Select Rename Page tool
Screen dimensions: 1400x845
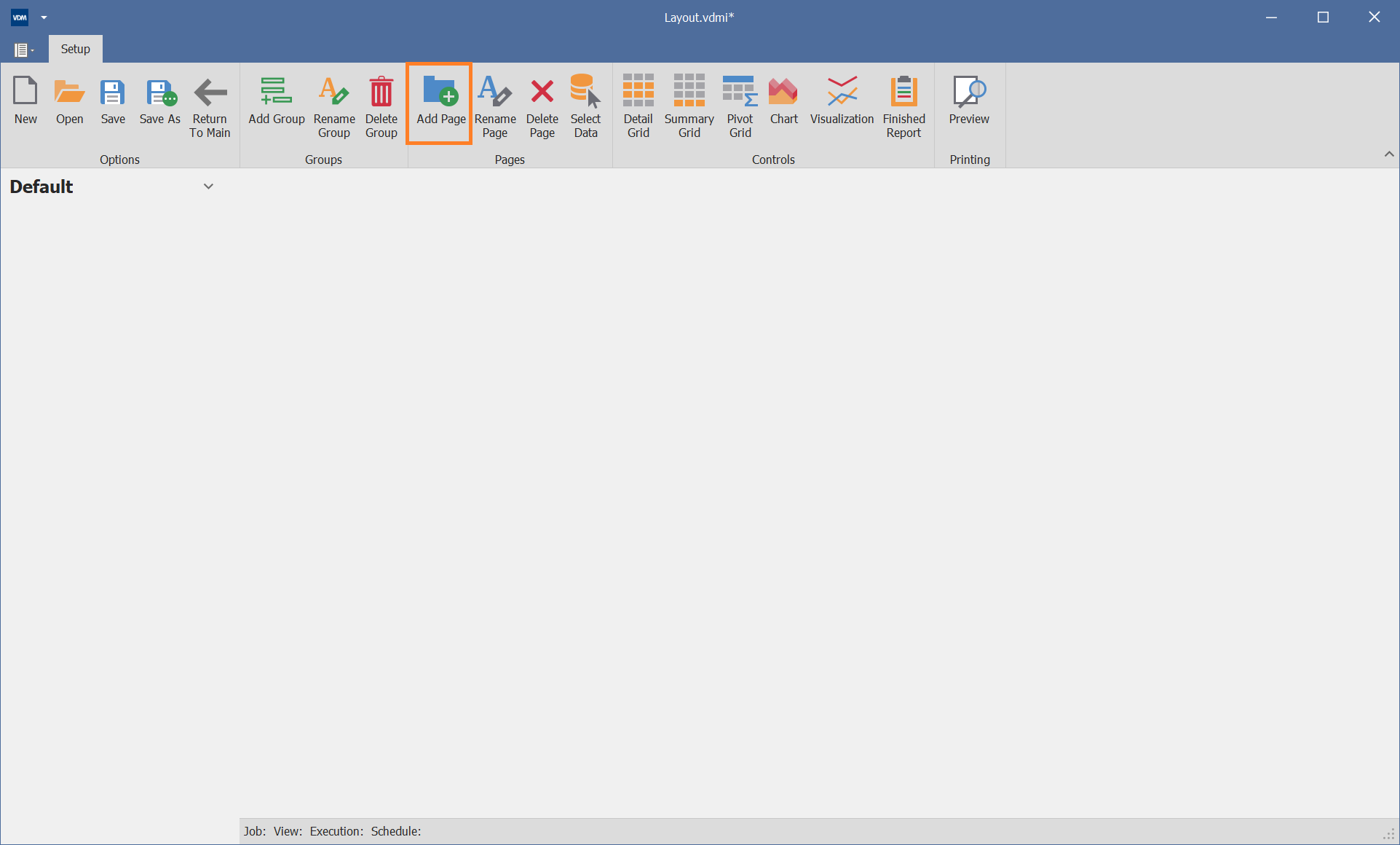495,108
